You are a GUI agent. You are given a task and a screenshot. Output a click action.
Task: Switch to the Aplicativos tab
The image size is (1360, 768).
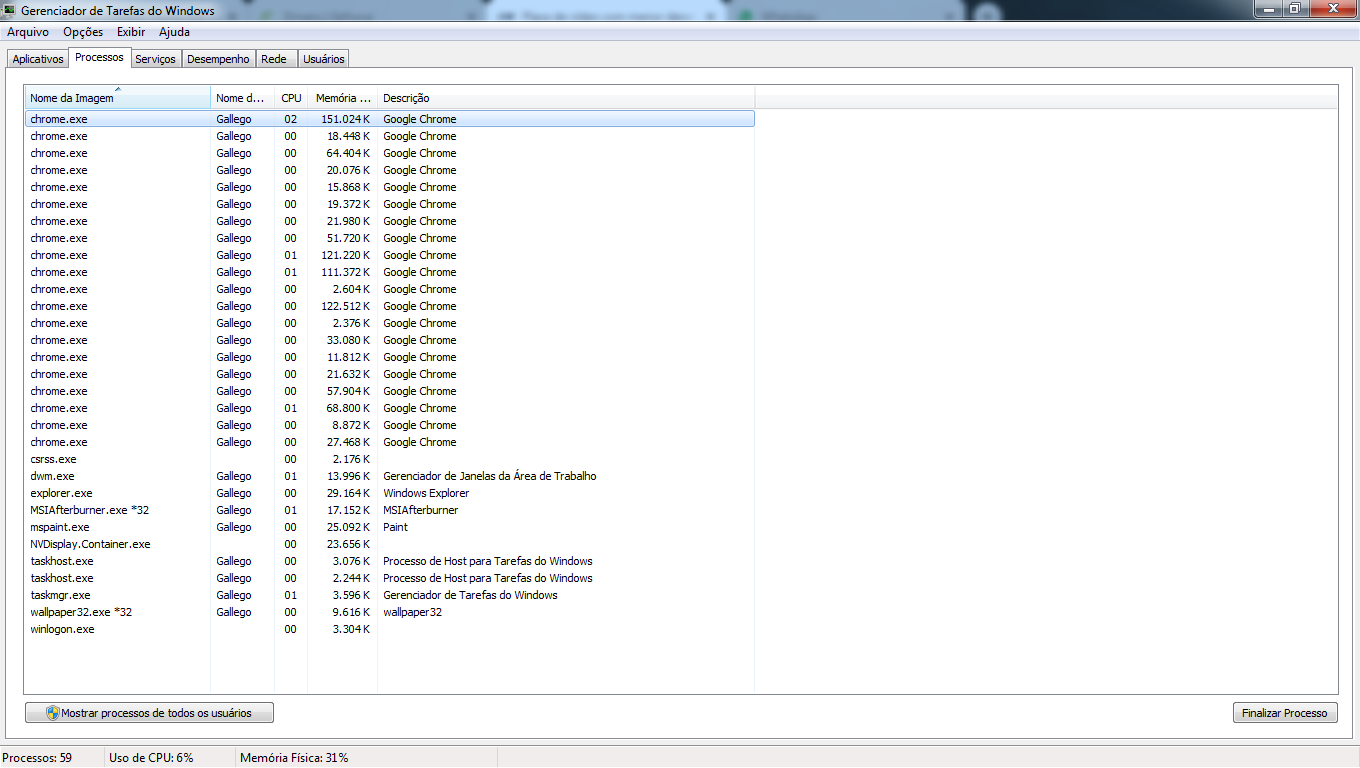point(38,59)
